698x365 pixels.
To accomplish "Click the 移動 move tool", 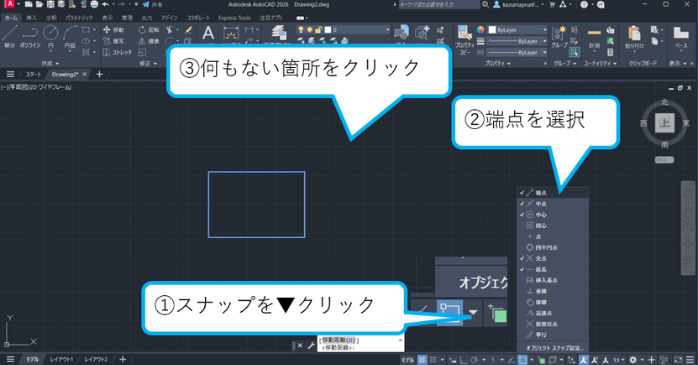I will (114, 30).
